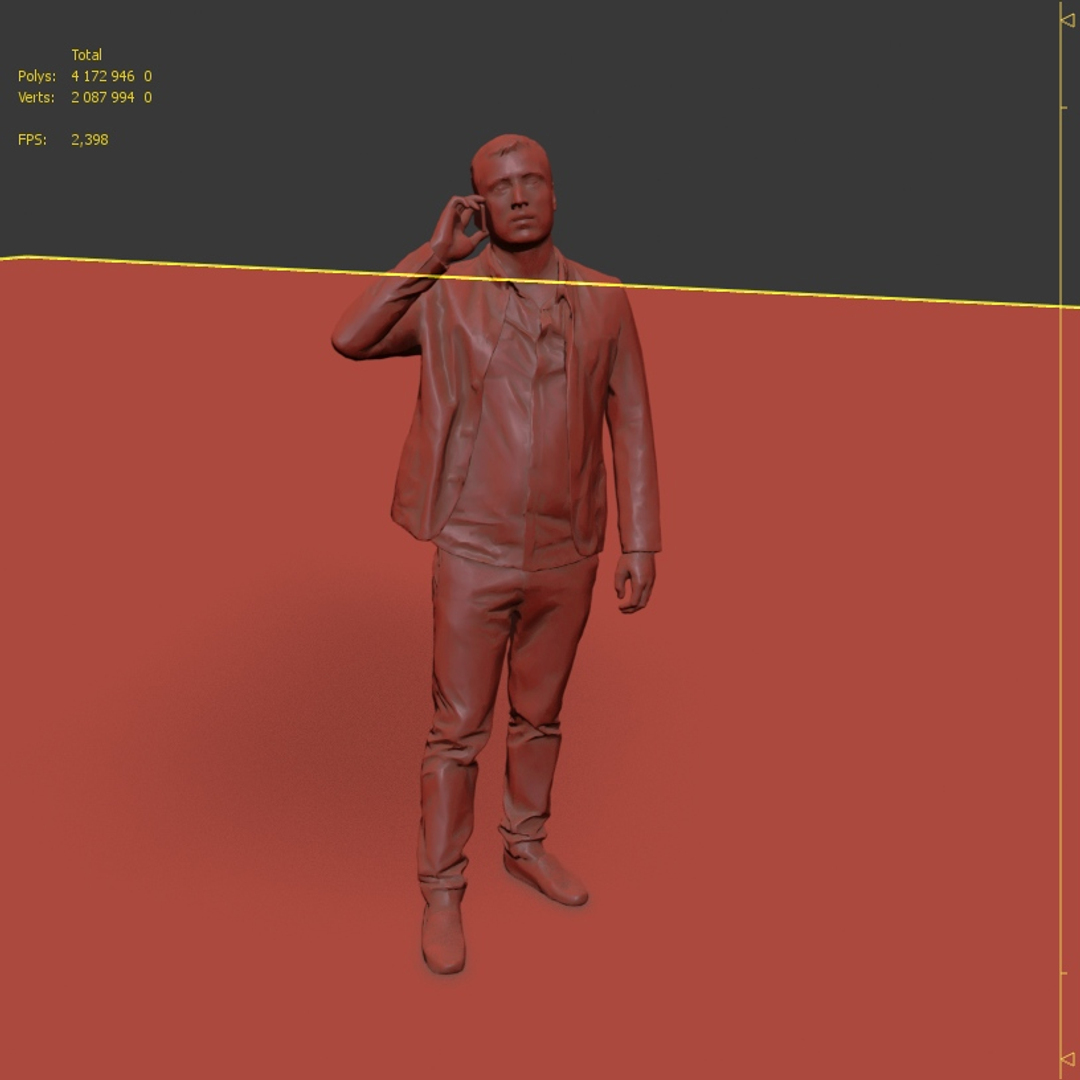Click the Verts count value 2 087 994
Screen dimensions: 1080x1080
pos(103,97)
